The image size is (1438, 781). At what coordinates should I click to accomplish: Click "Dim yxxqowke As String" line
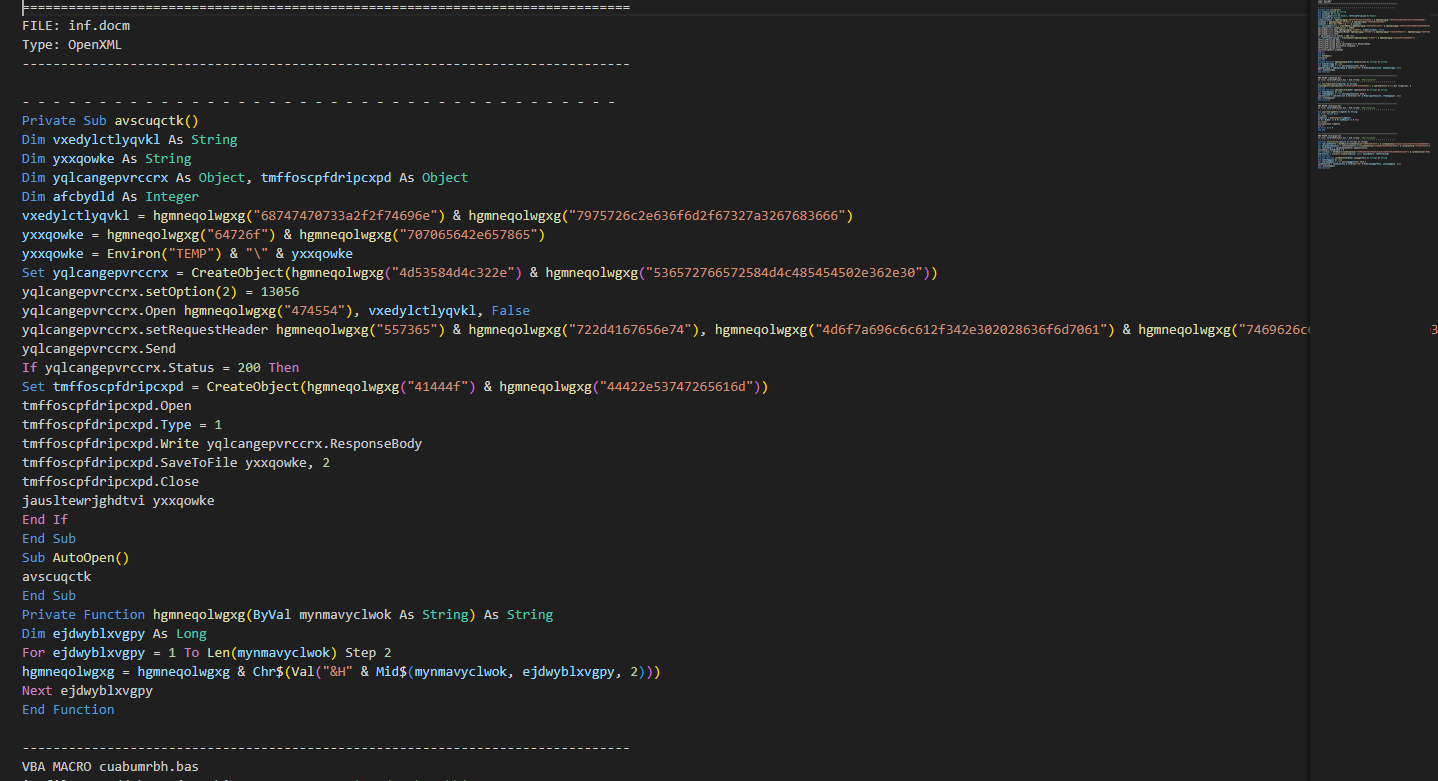pyautogui.click(x=106, y=158)
